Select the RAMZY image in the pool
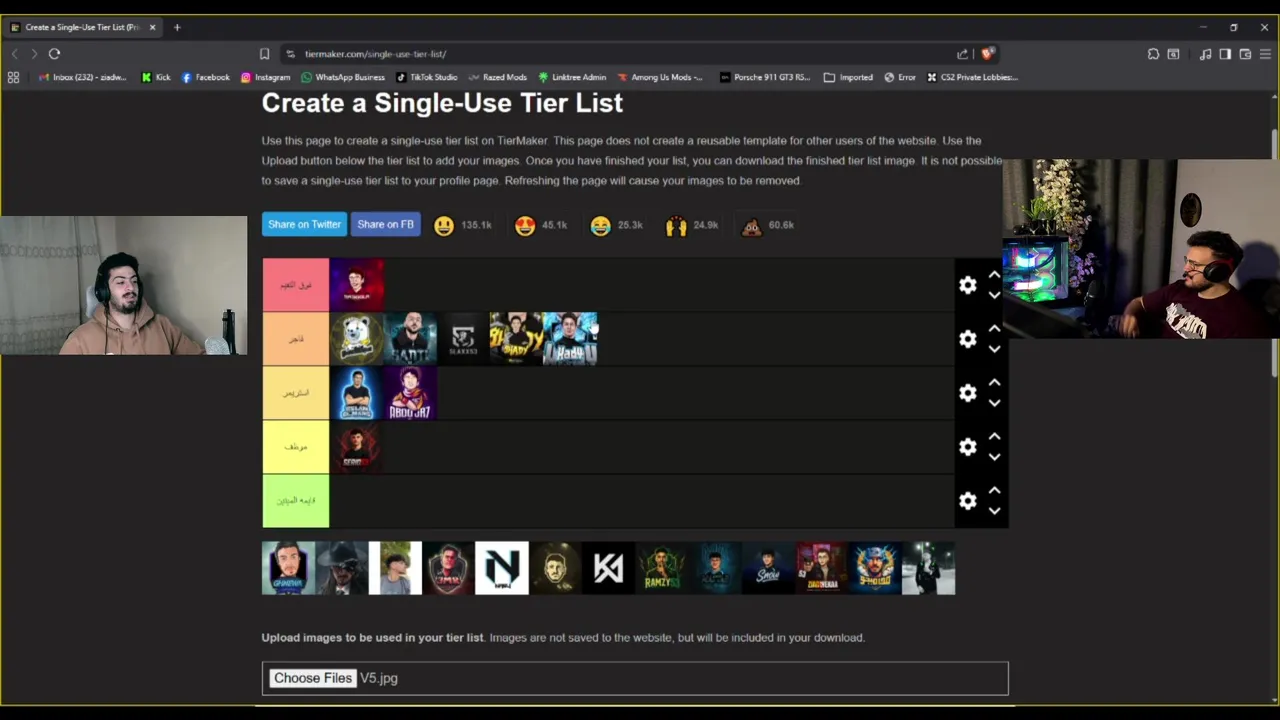1280x720 pixels. point(662,568)
